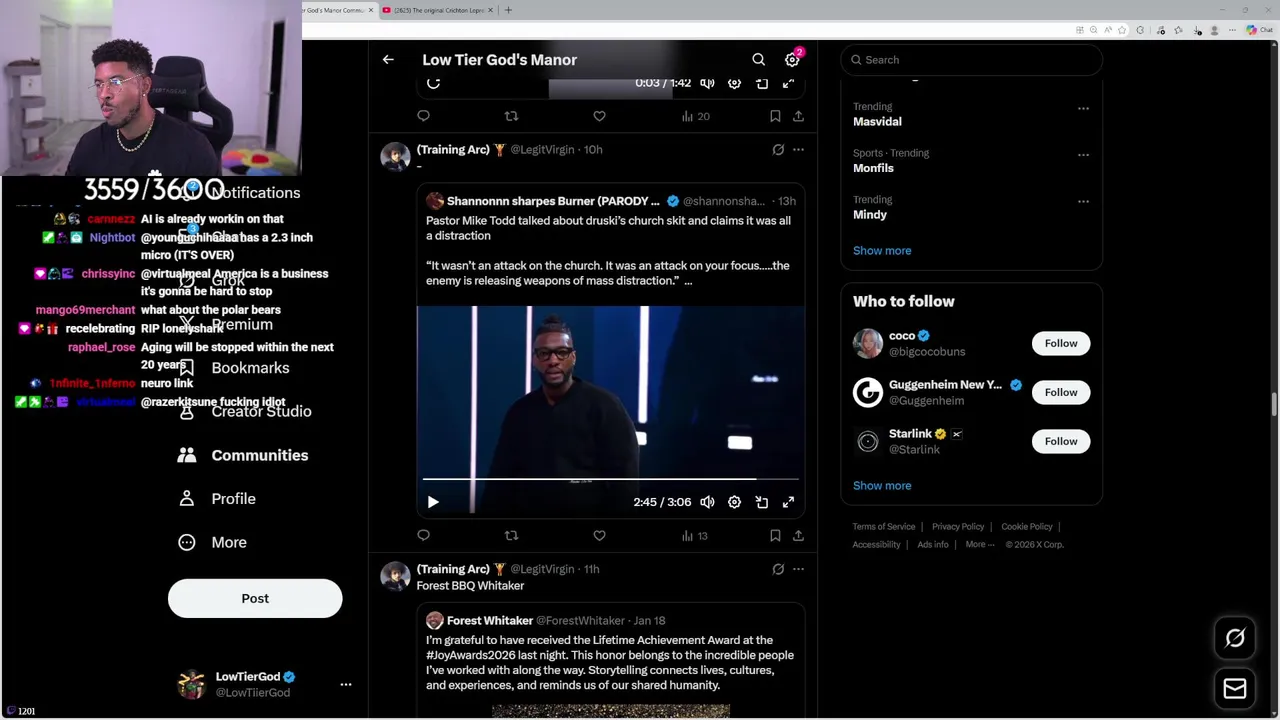Open community settings gear with notification badge
Image resolution: width=1280 pixels, height=720 pixels.
coord(792,60)
